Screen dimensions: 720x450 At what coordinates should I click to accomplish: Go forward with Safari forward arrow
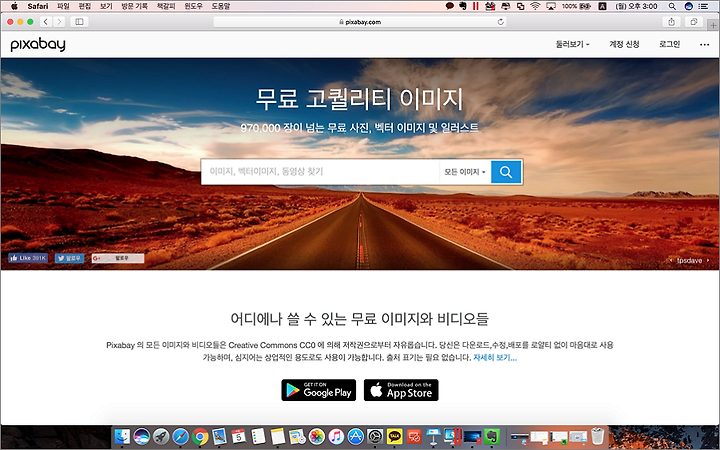(58, 22)
